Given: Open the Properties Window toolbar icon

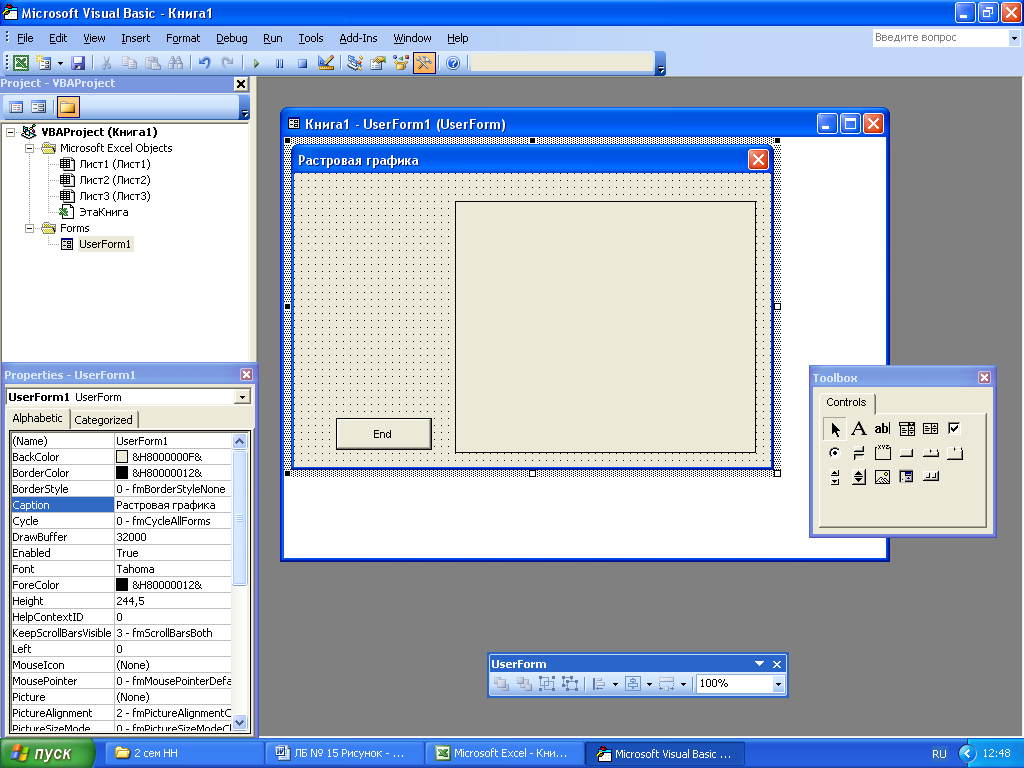Looking at the screenshot, I should click(377, 63).
